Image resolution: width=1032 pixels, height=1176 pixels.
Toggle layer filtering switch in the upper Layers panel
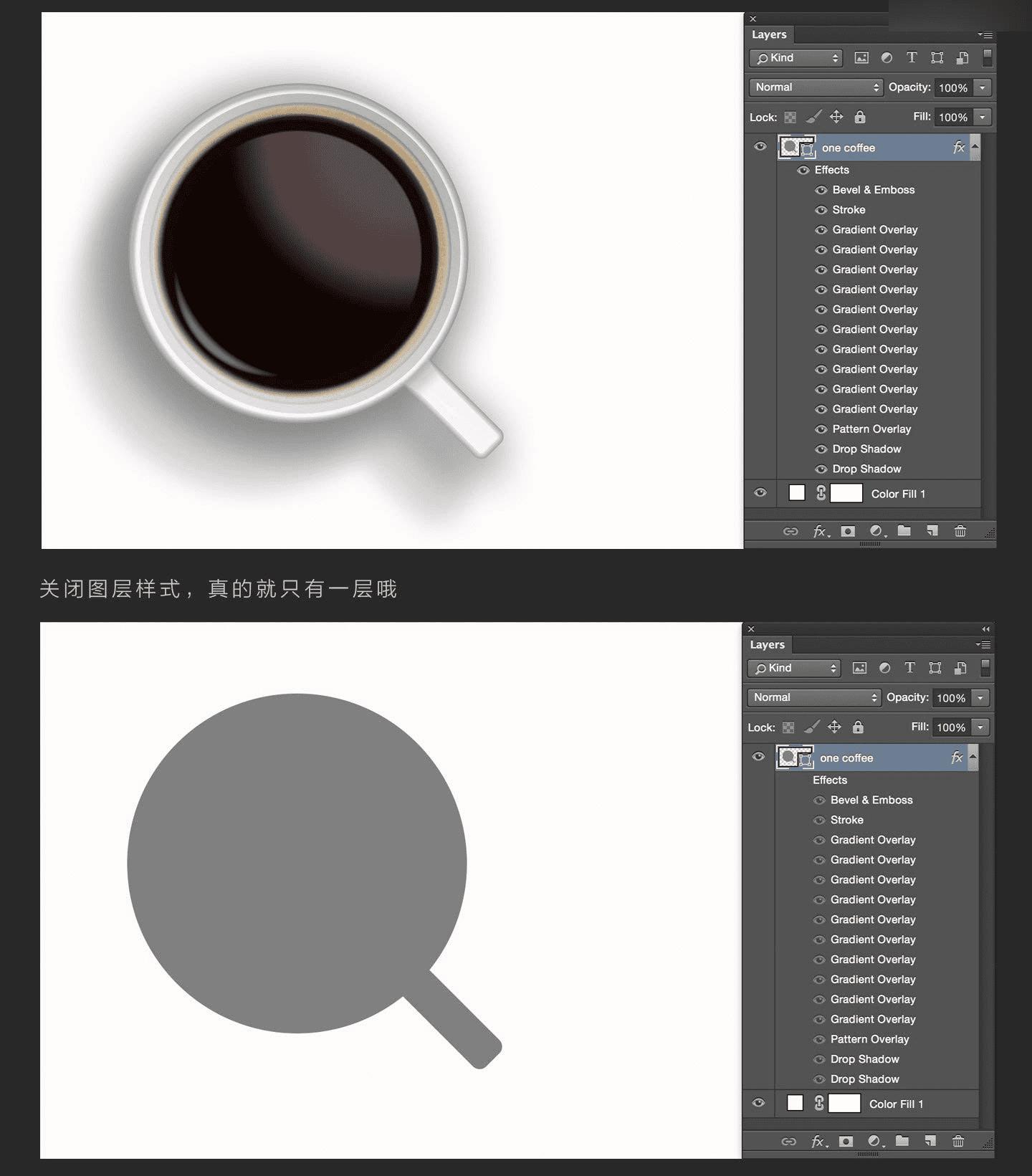988,57
